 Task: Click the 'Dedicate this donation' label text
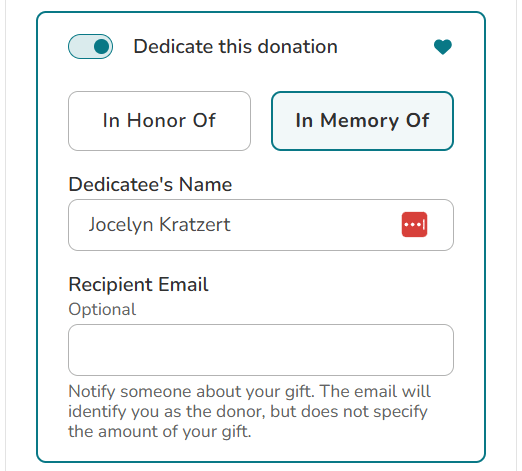[236, 46]
